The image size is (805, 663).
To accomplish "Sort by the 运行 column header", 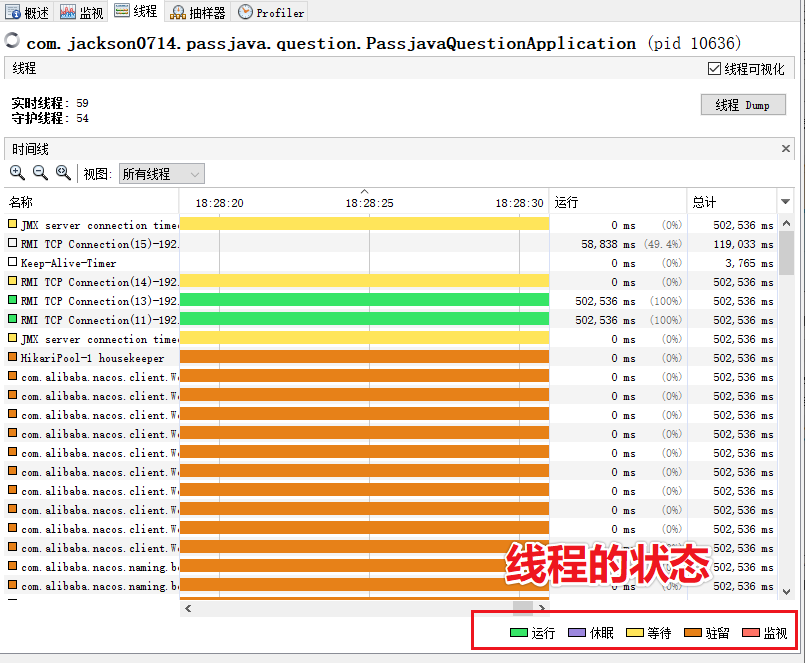I will click(x=618, y=202).
